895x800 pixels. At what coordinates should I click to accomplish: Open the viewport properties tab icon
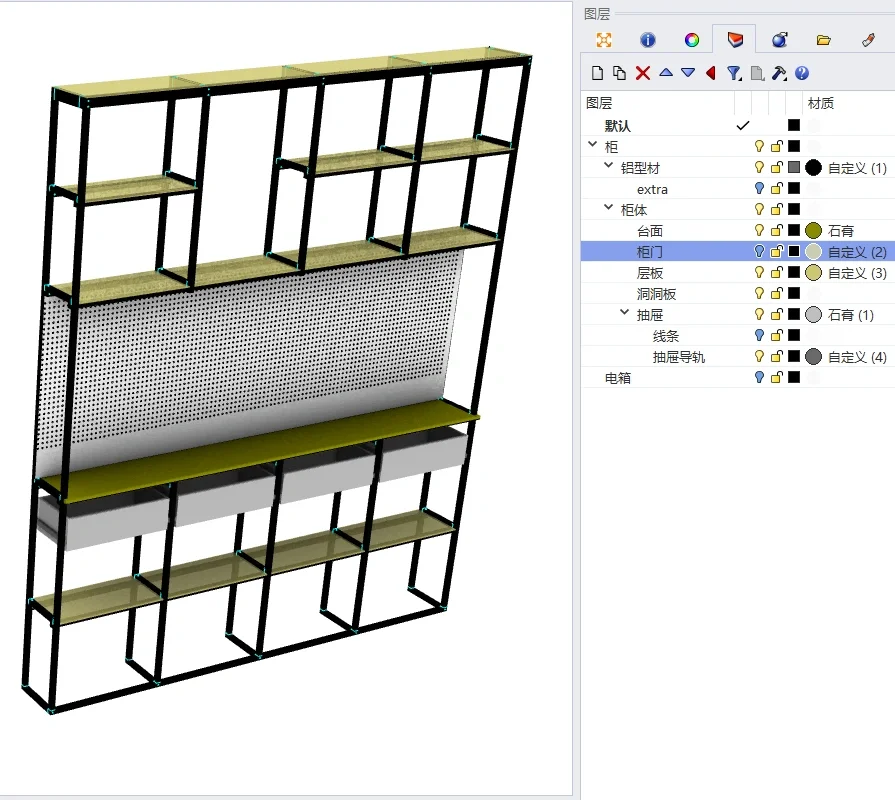pyautogui.click(x=604, y=40)
